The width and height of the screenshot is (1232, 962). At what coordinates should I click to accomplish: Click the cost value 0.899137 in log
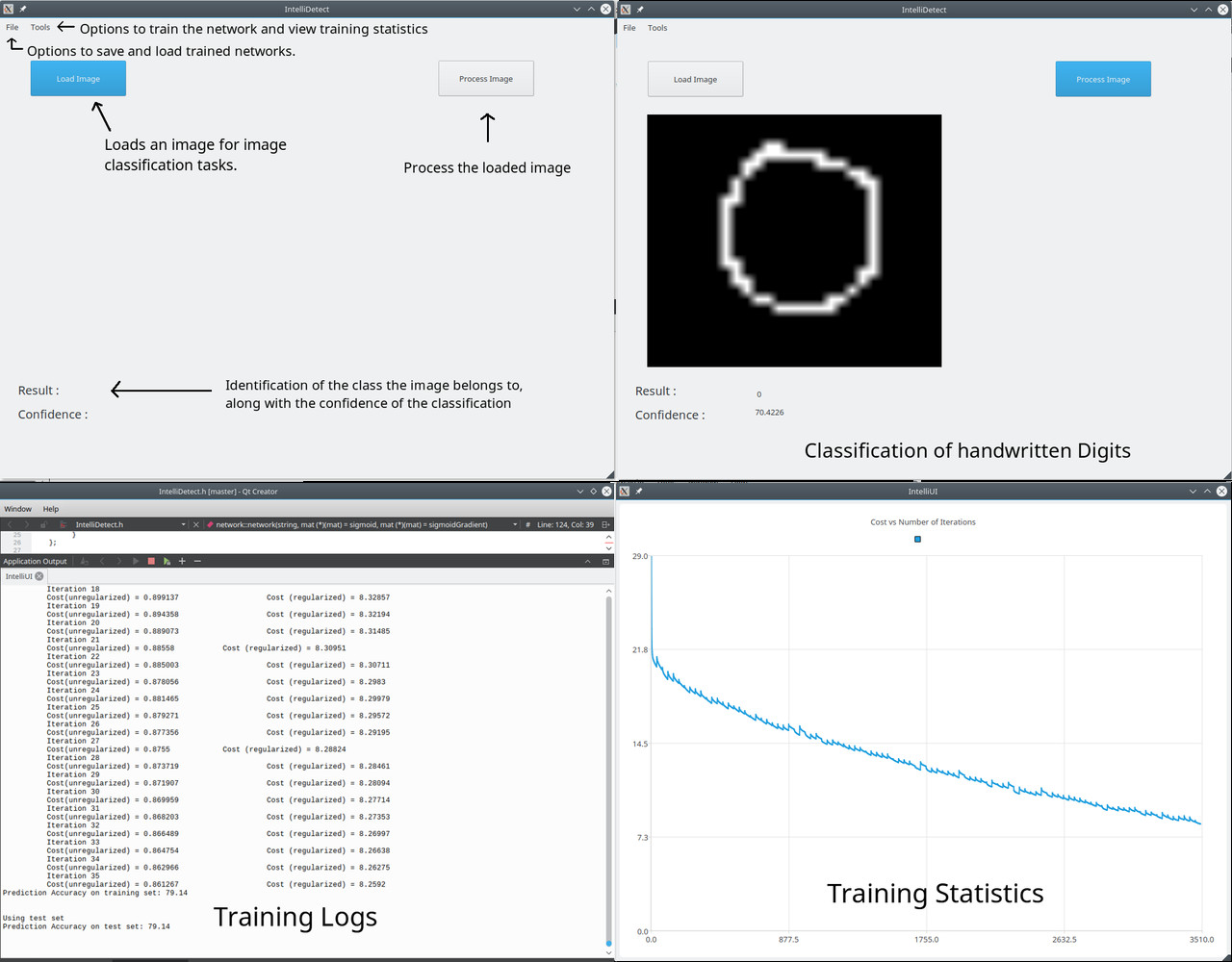[x=160, y=597]
